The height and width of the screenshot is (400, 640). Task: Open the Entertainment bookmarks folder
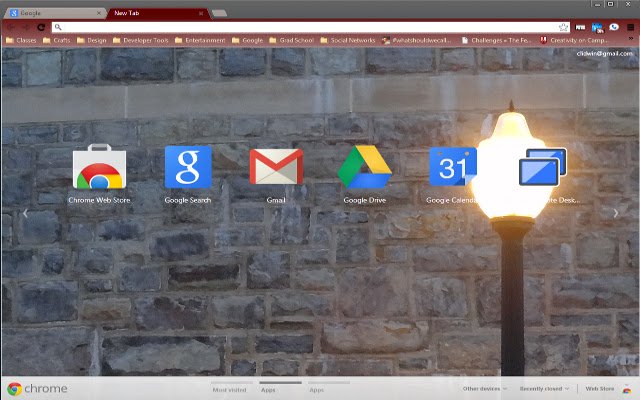[200, 40]
